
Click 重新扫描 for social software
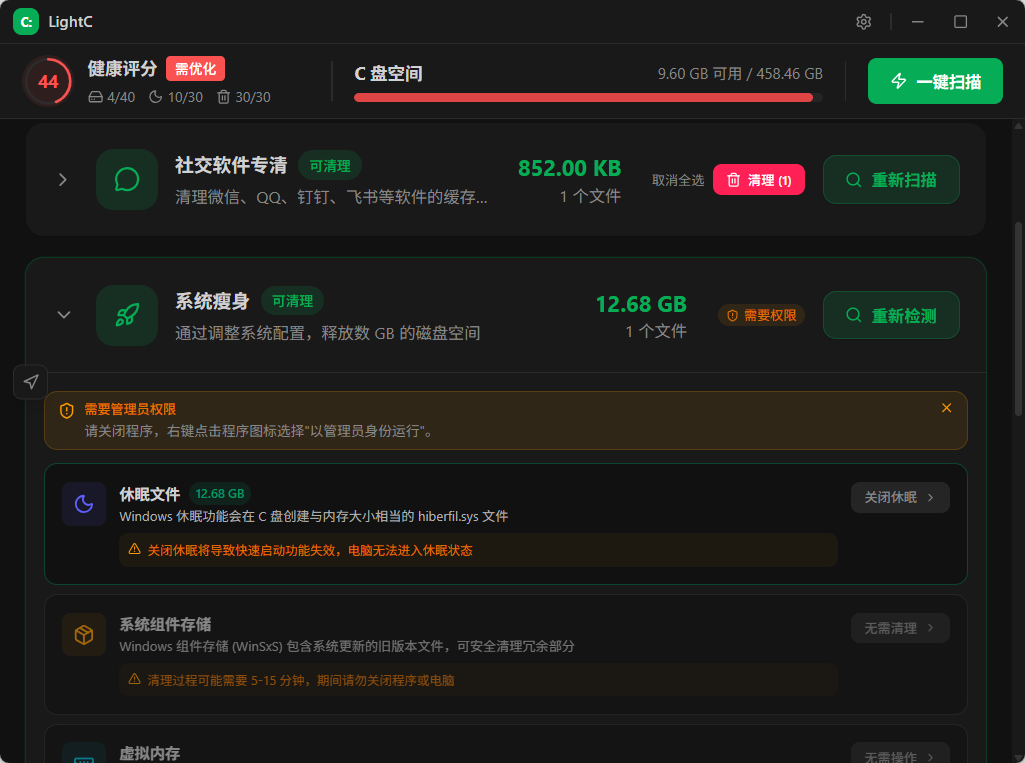pos(891,180)
